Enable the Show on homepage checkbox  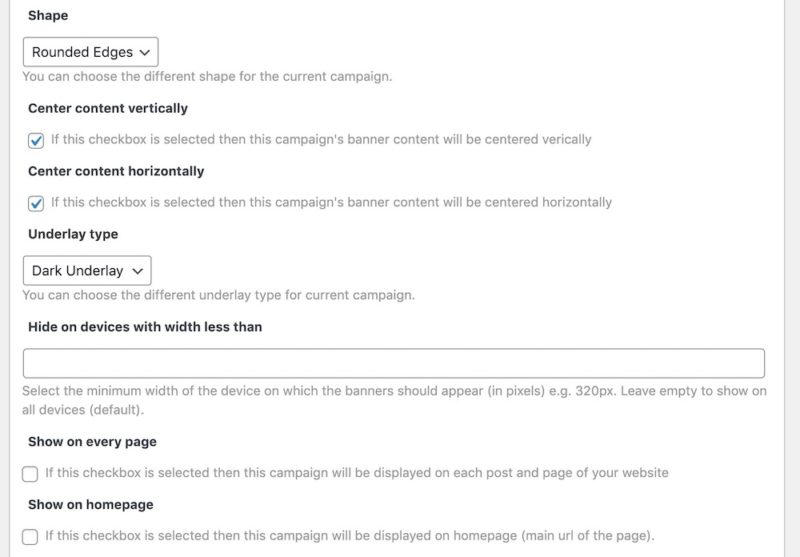click(30, 536)
